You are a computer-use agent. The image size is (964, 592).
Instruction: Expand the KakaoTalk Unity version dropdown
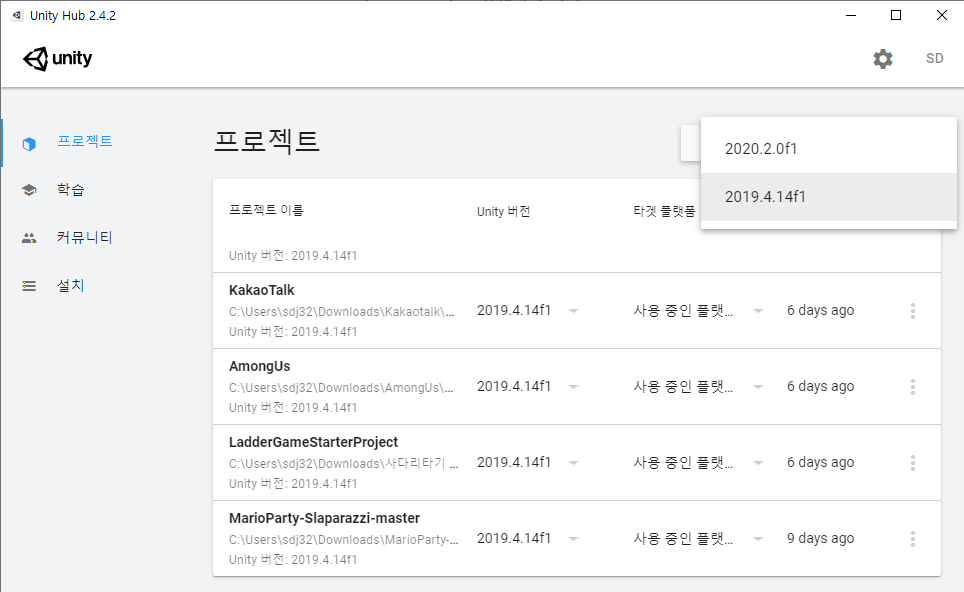click(573, 311)
